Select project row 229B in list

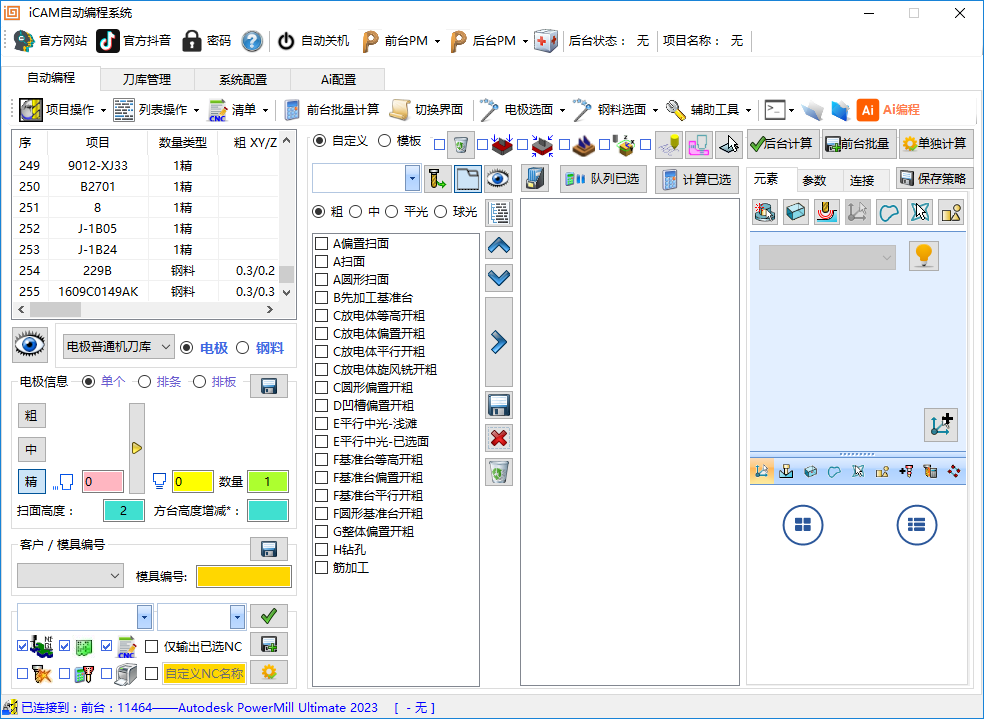[x=146, y=270]
